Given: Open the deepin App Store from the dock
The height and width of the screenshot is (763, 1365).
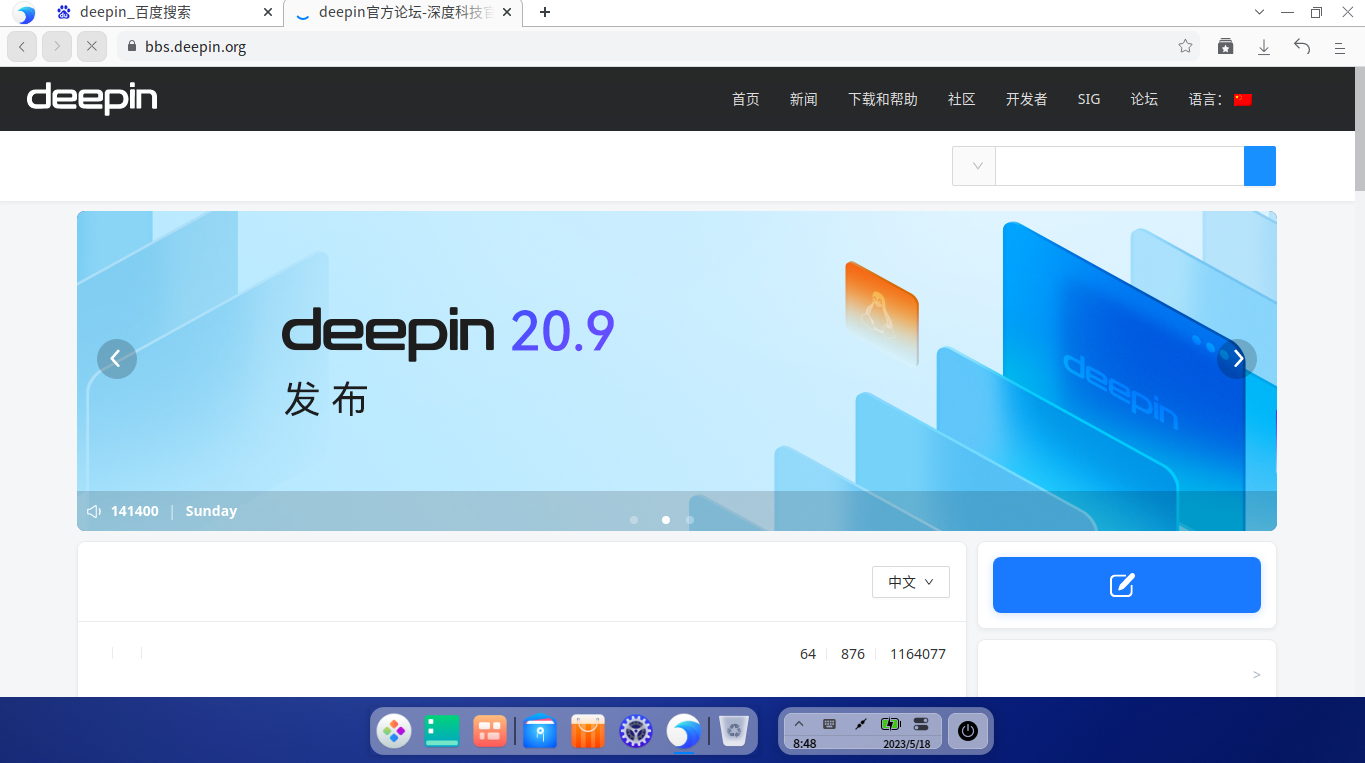Looking at the screenshot, I should [587, 731].
